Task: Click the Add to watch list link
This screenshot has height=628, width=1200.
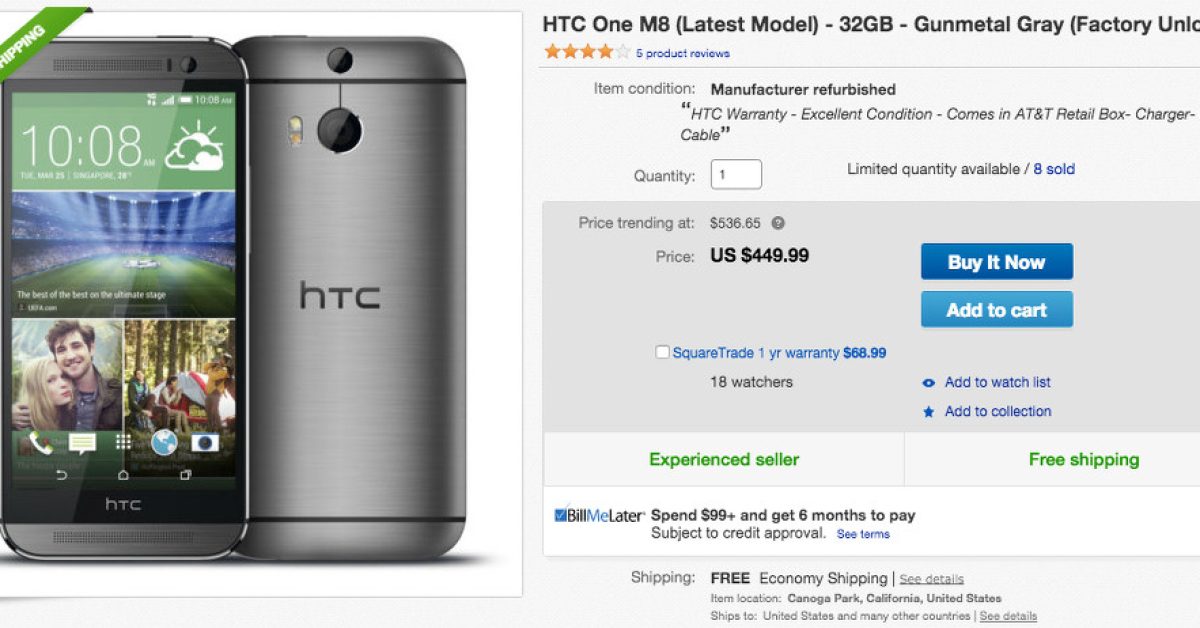Action: (x=997, y=382)
